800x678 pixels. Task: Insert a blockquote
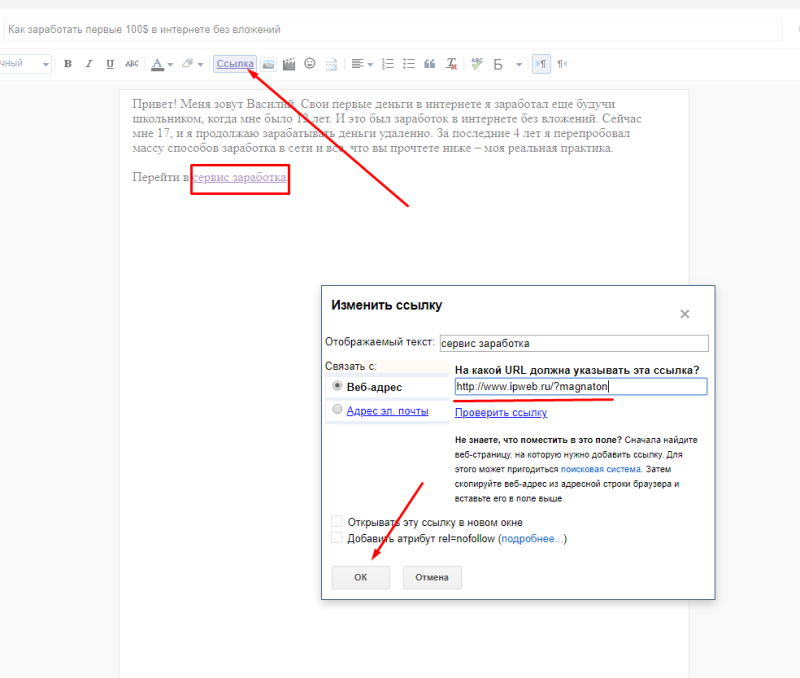(x=430, y=64)
